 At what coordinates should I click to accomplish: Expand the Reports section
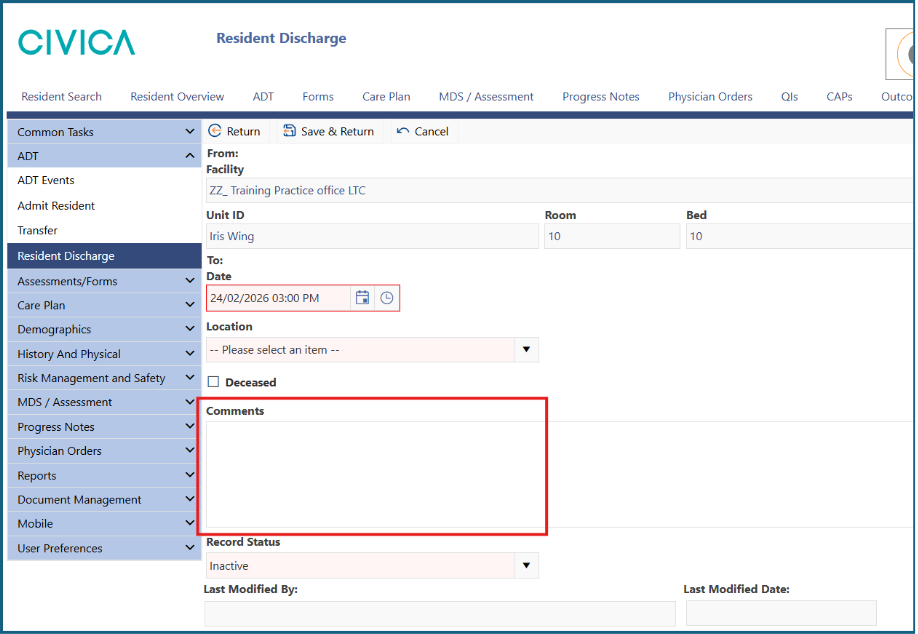point(104,475)
